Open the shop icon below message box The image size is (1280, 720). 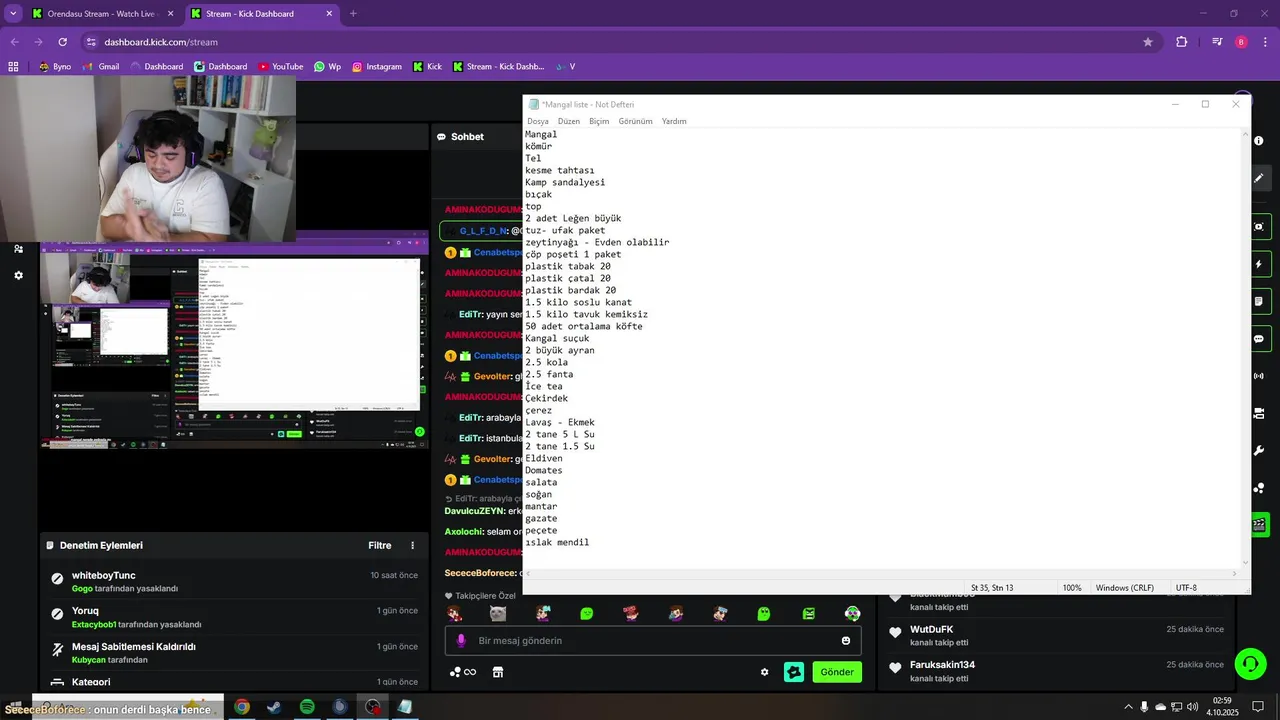[x=498, y=672]
